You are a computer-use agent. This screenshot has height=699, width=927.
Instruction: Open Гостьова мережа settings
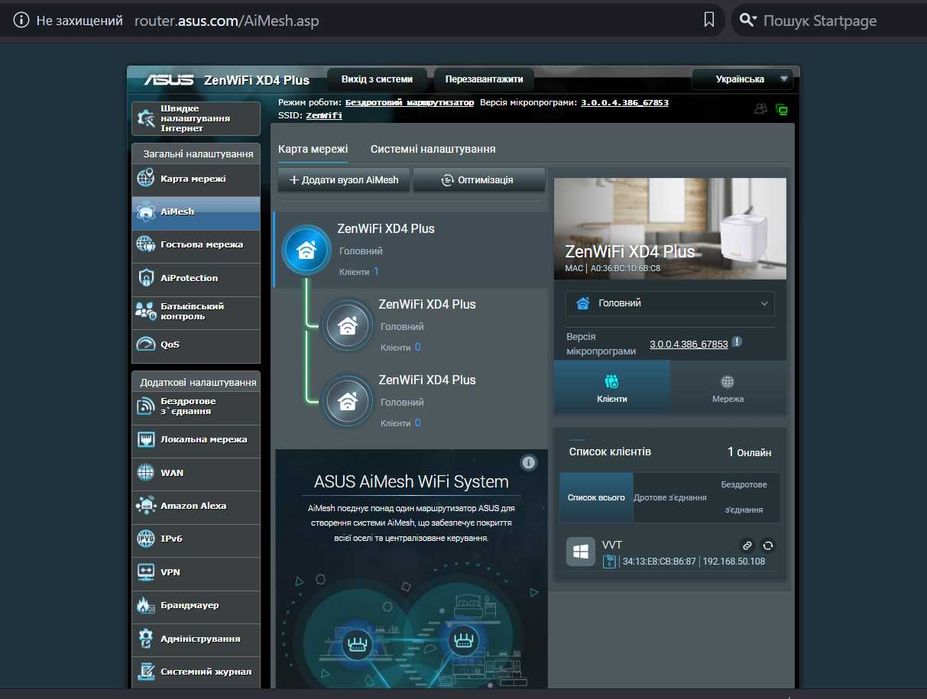click(196, 244)
